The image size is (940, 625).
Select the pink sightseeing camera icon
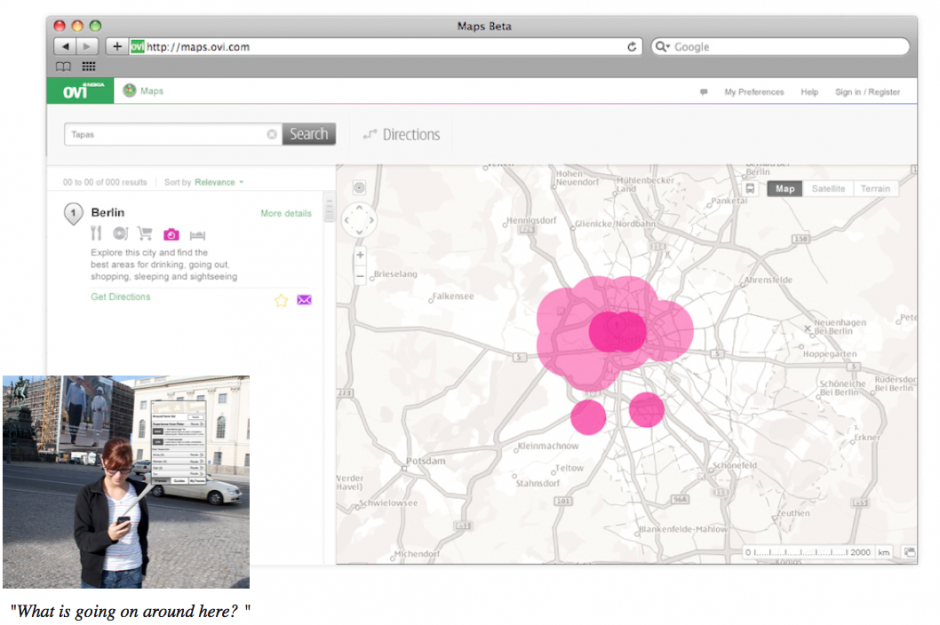click(171, 234)
